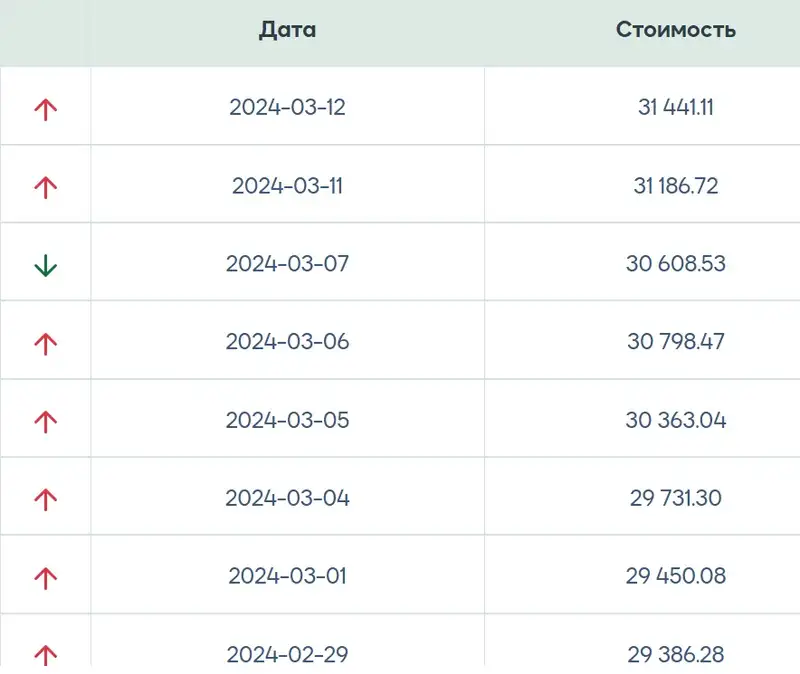This screenshot has width=800, height=674.
Task: Click the value 31 186.72
Action: coord(675,186)
